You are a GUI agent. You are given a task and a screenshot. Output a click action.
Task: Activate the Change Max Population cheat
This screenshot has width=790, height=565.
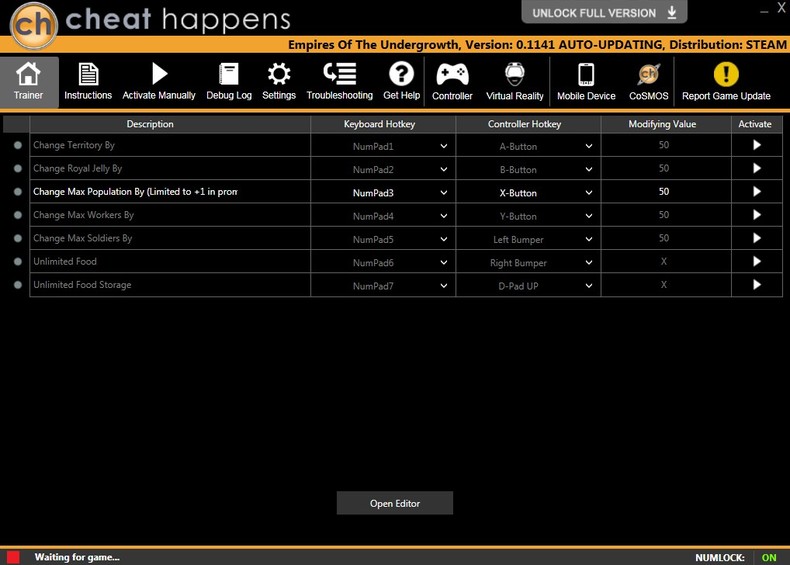(x=756, y=192)
